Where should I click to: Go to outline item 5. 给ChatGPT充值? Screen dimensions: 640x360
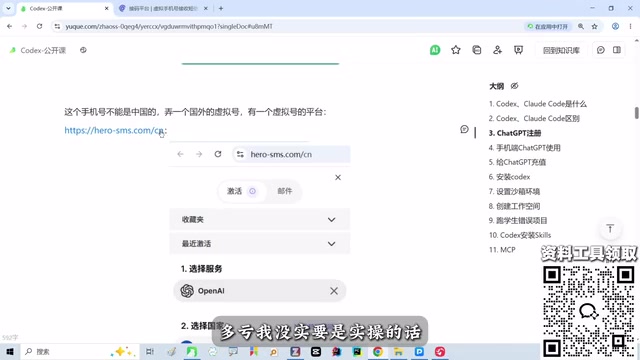click(517, 162)
